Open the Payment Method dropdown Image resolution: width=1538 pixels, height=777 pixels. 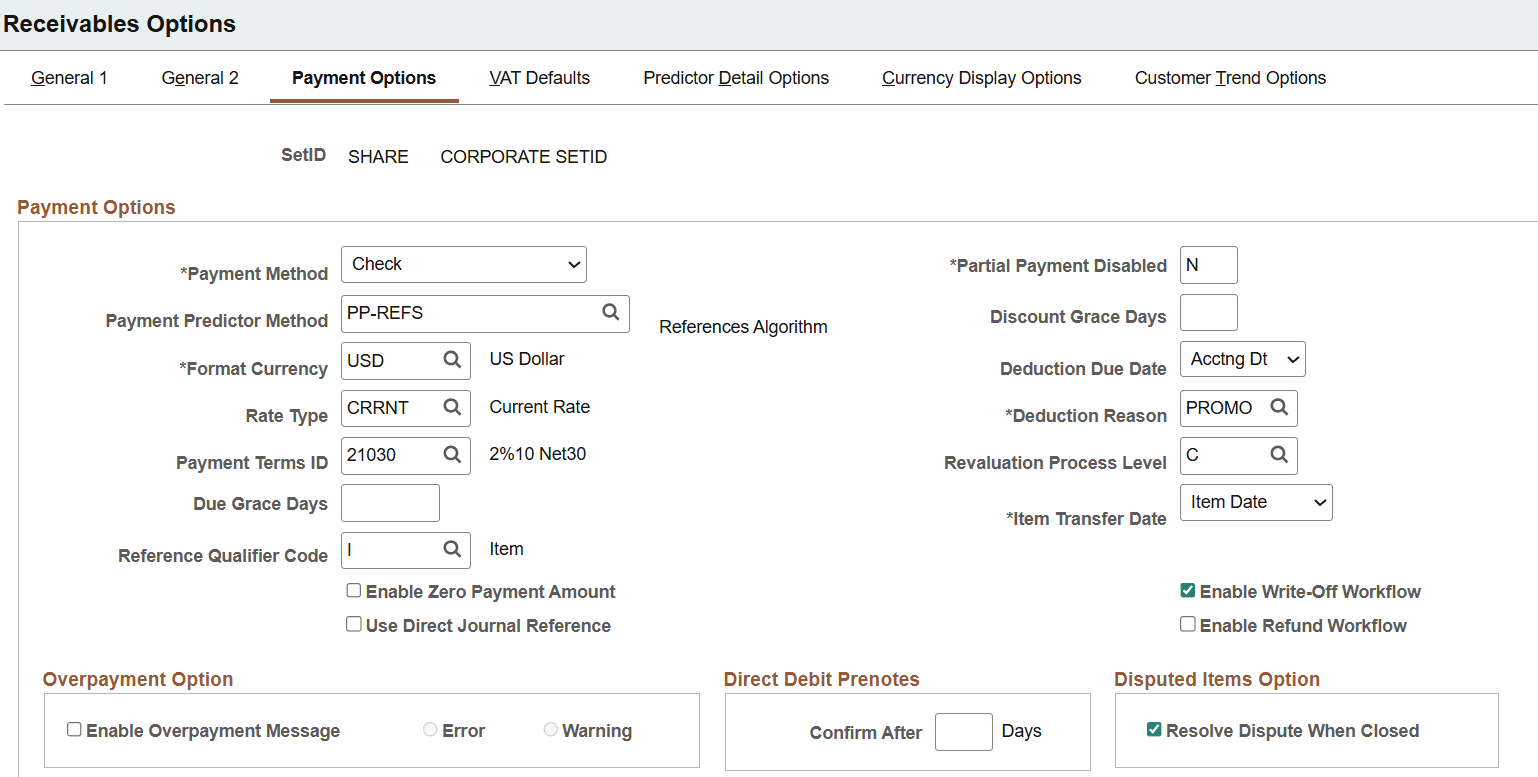click(463, 264)
